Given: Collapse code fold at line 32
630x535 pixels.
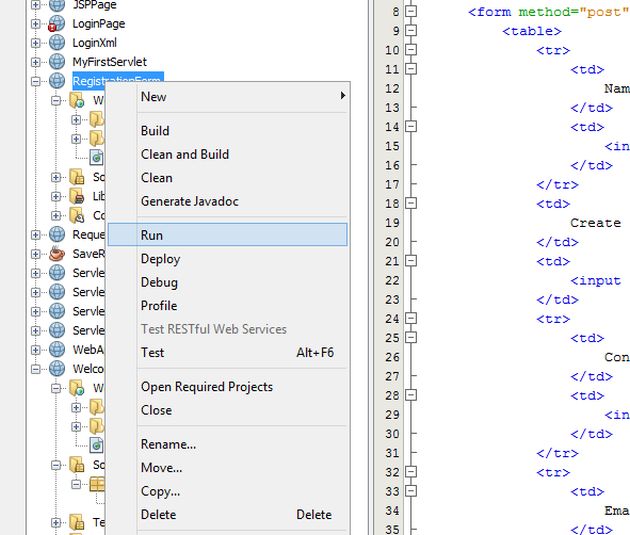Looking at the screenshot, I should 411,472.
